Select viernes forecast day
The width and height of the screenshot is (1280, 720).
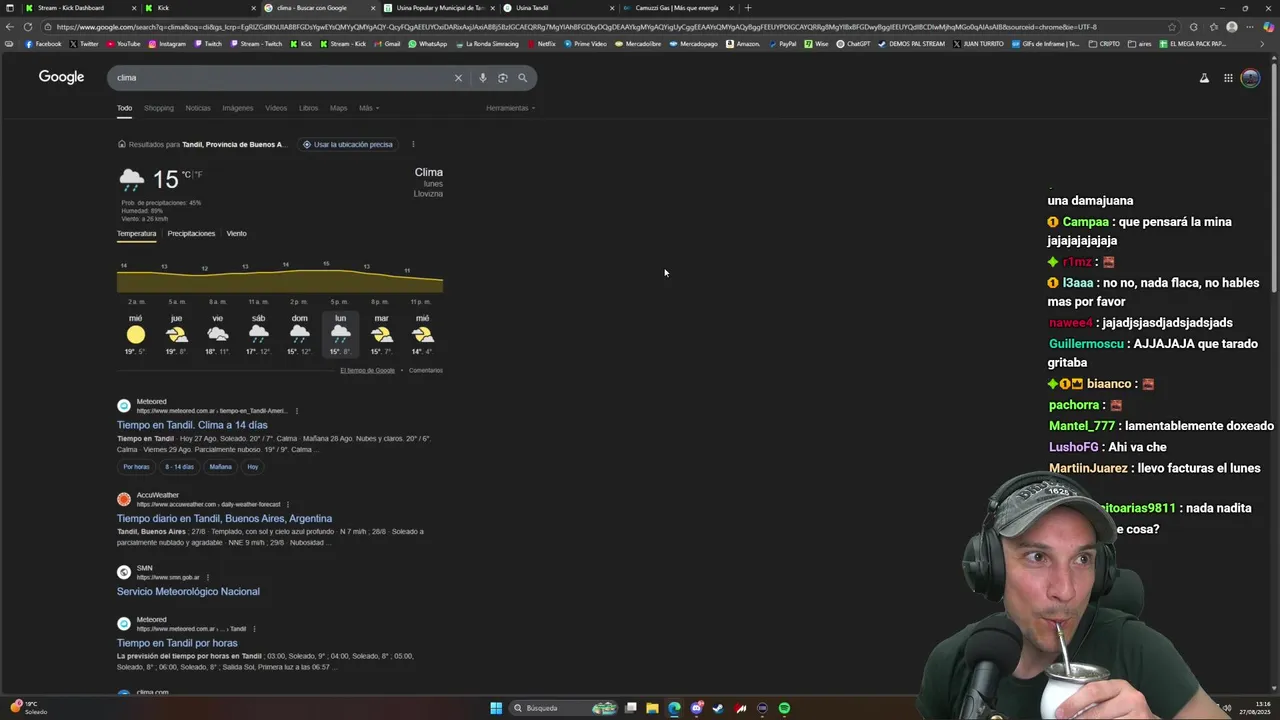(217, 335)
